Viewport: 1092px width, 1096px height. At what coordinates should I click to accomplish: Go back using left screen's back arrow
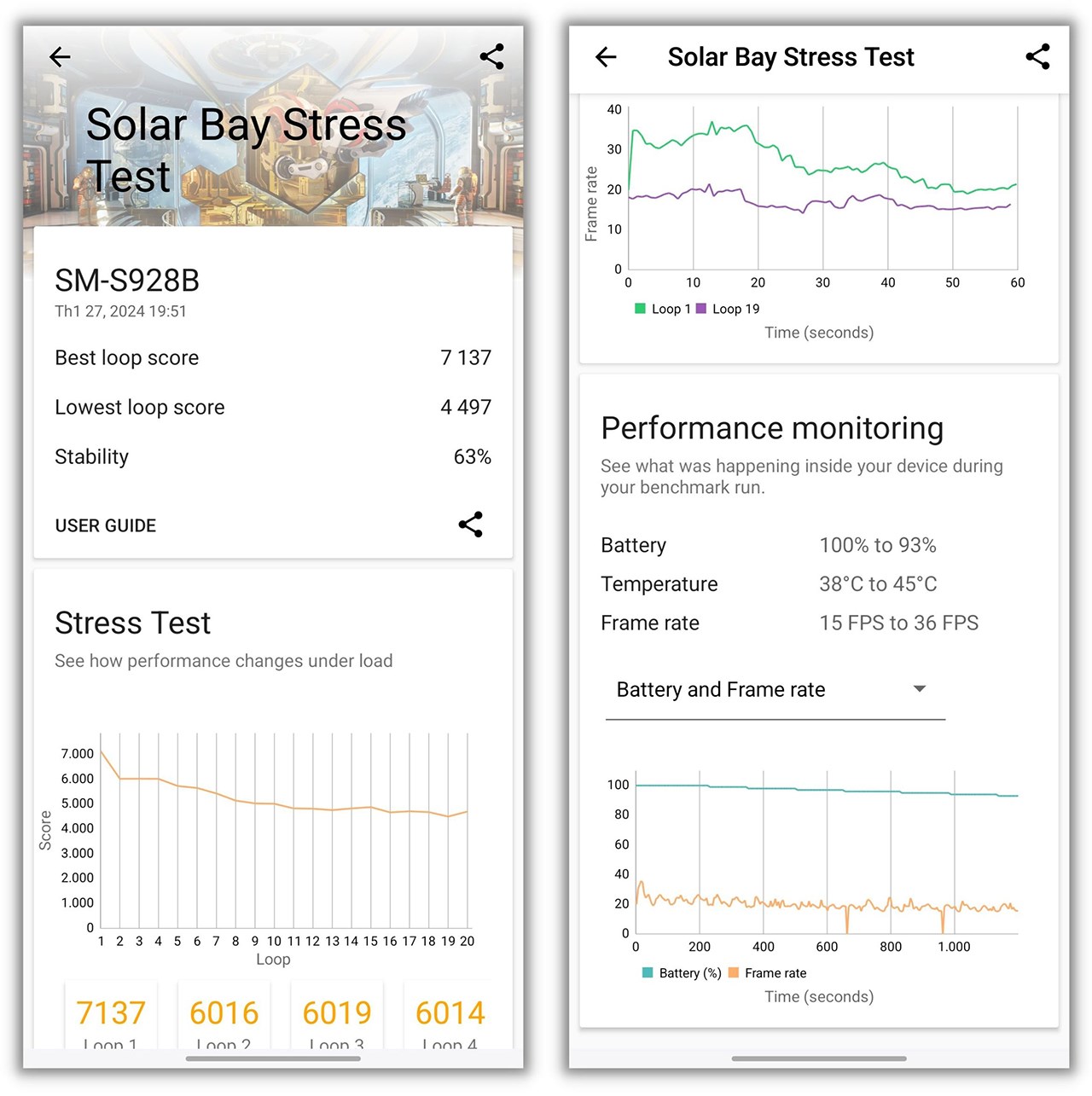point(60,57)
